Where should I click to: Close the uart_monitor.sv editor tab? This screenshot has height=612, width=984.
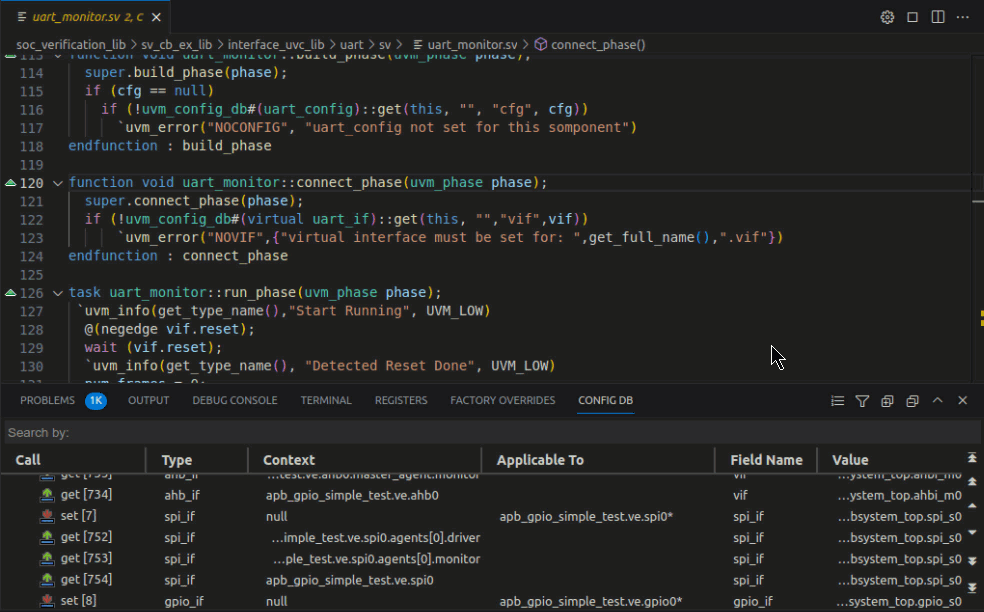click(x=156, y=16)
